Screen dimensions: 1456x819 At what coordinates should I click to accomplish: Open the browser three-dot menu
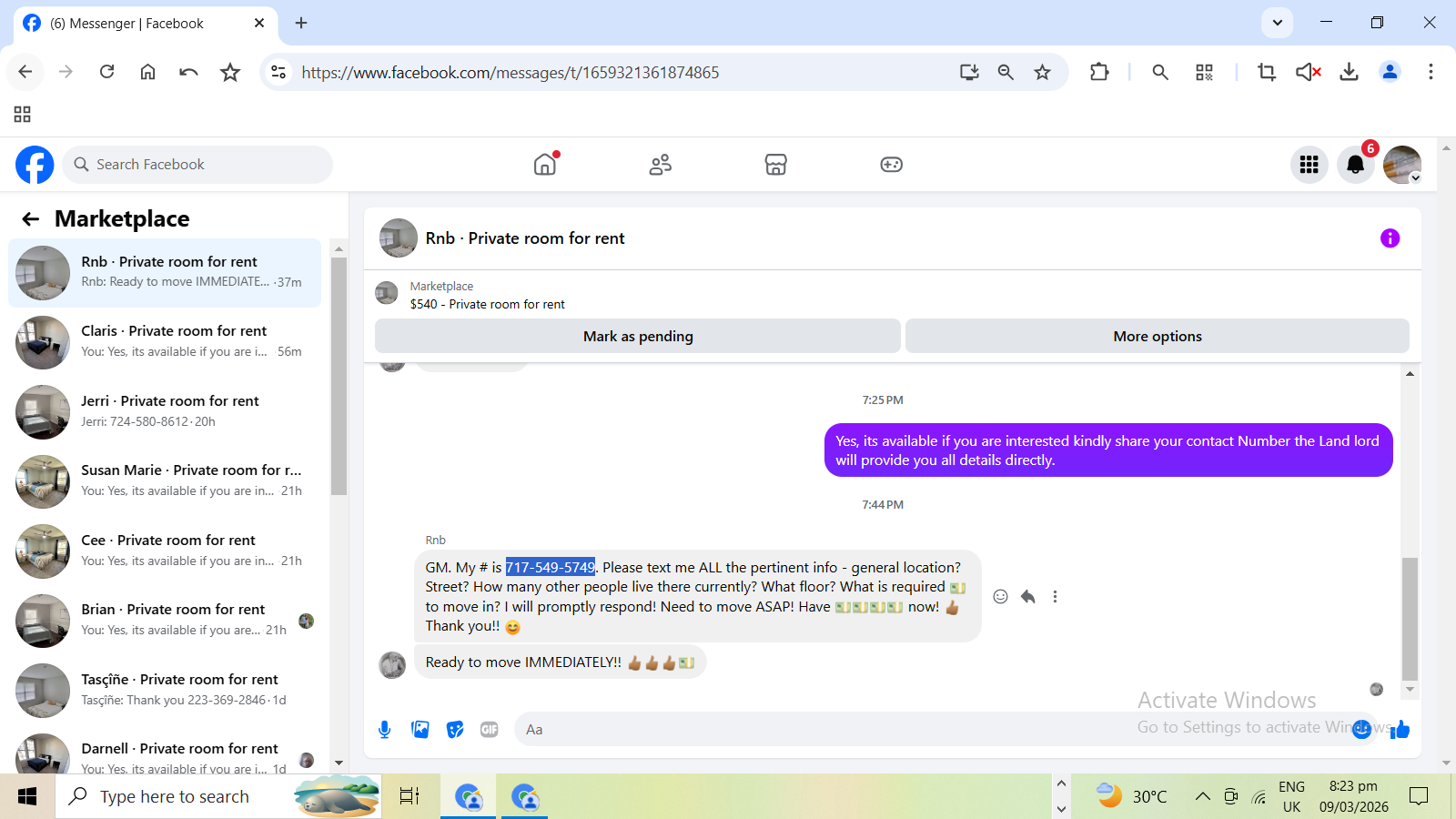click(x=1431, y=72)
